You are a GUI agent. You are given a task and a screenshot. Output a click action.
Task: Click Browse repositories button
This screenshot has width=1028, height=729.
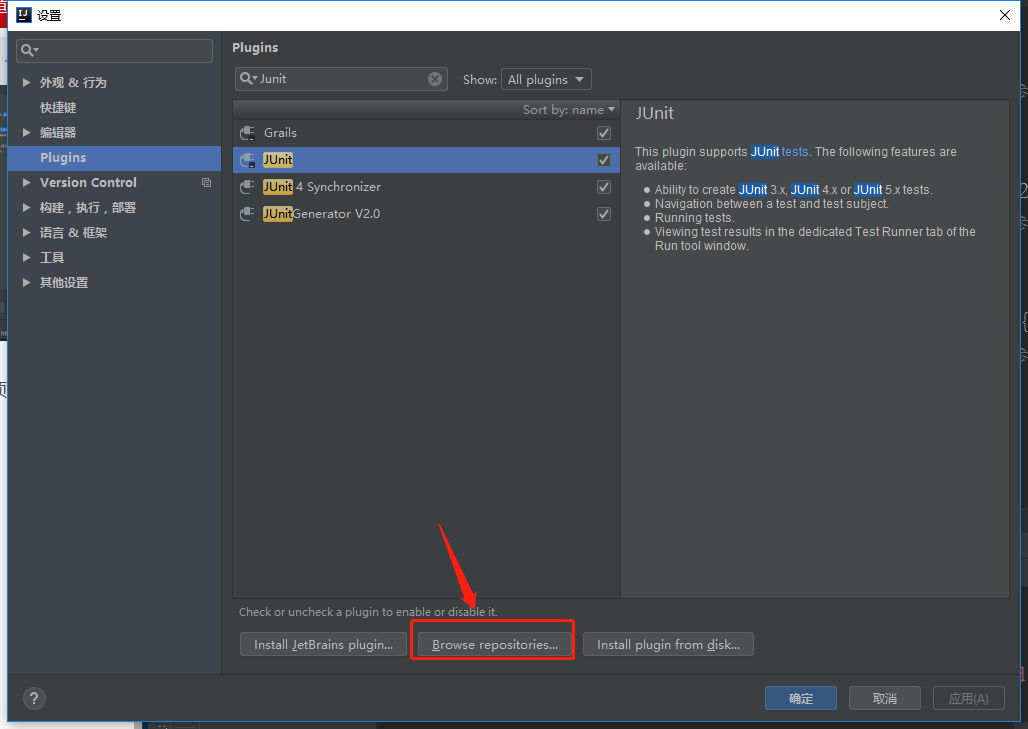[x=494, y=644]
